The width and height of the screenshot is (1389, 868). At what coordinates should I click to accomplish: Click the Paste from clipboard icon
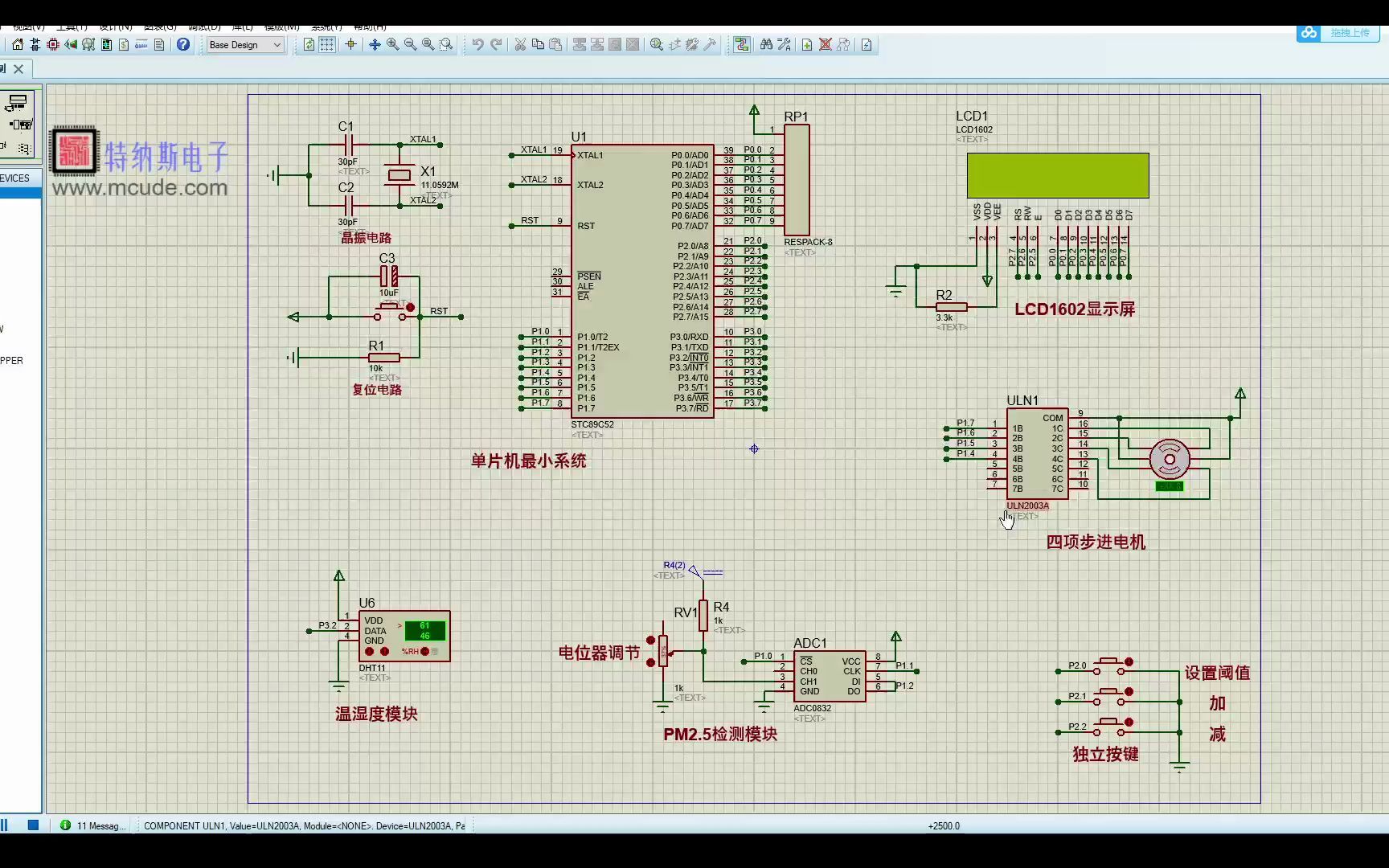(555, 45)
